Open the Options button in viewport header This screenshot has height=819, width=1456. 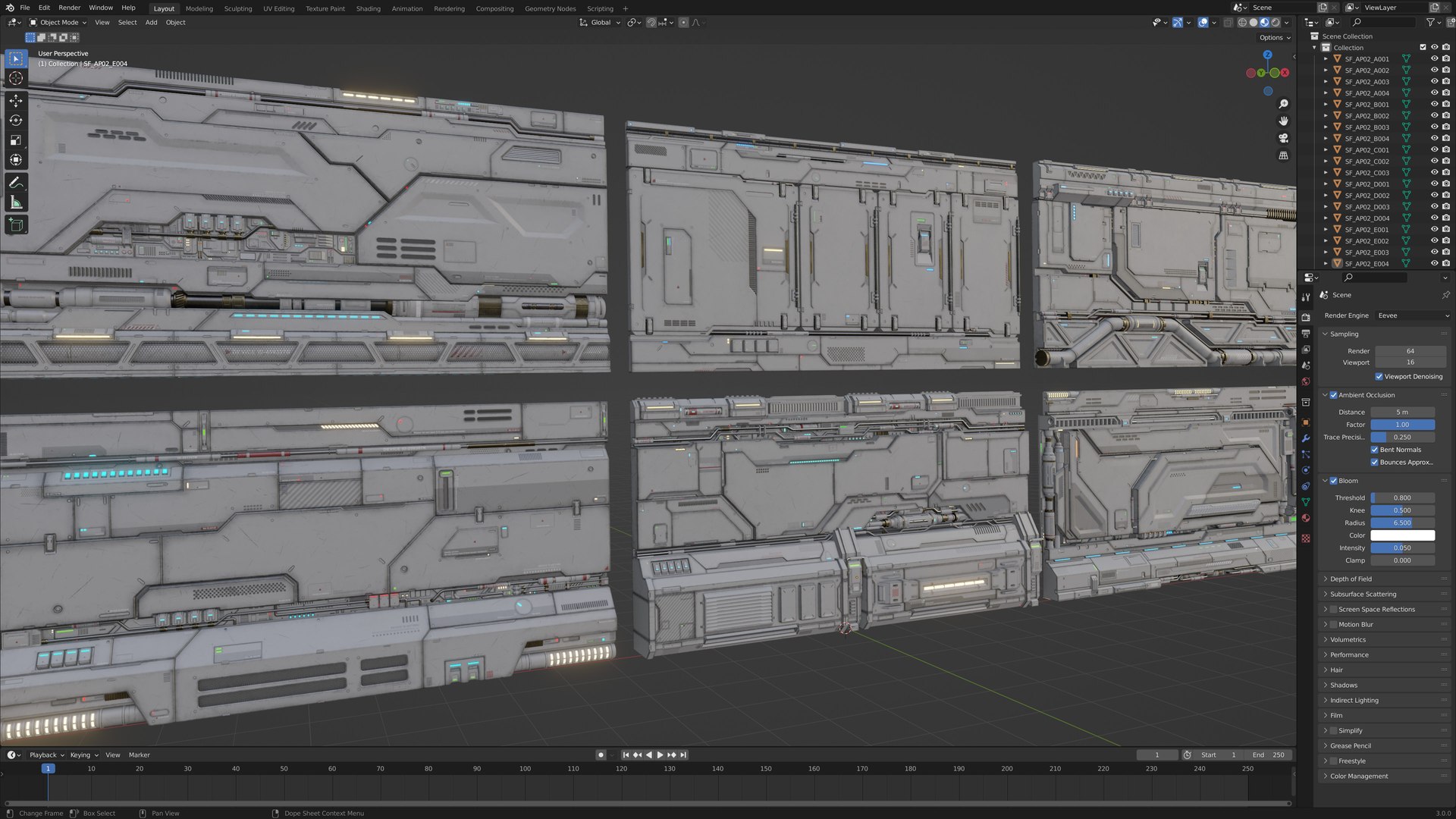tap(1274, 37)
